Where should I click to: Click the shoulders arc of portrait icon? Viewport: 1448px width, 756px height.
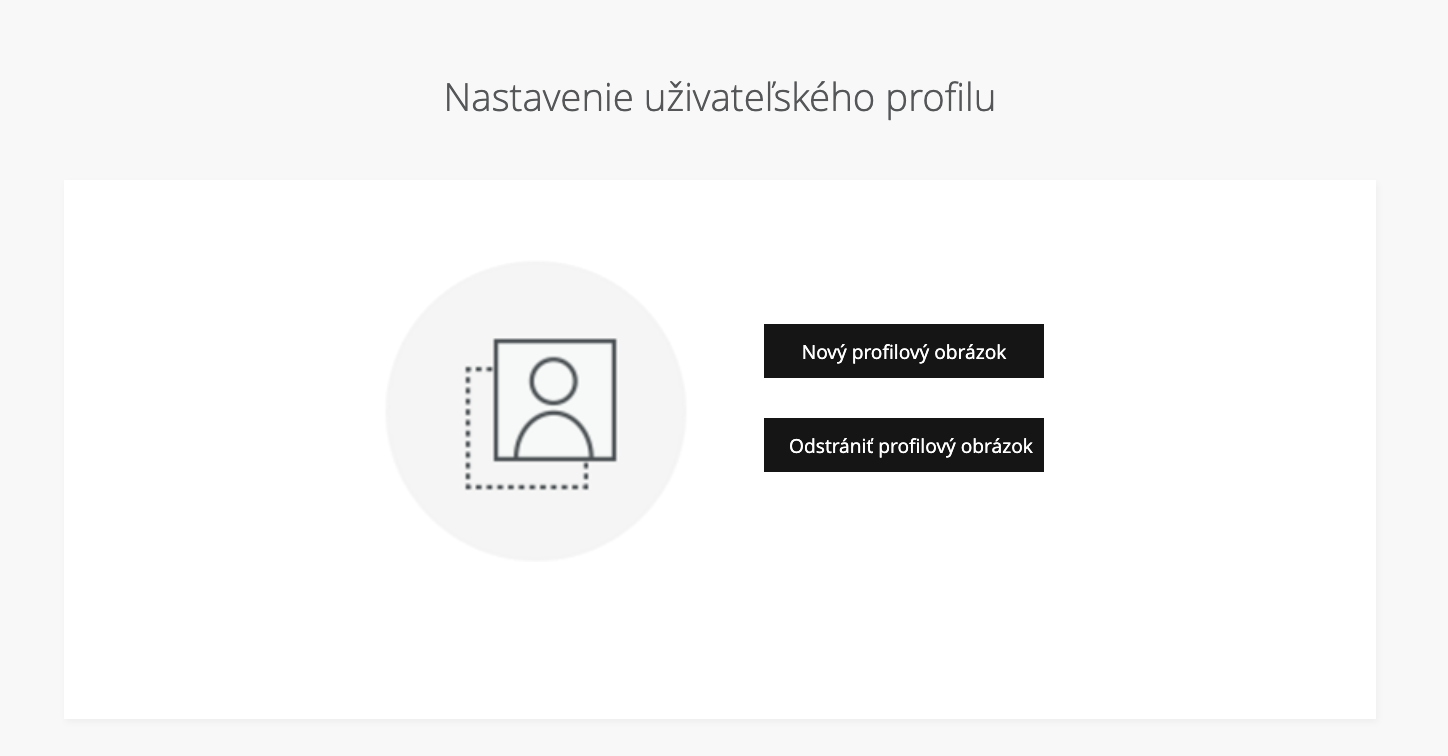(554, 432)
